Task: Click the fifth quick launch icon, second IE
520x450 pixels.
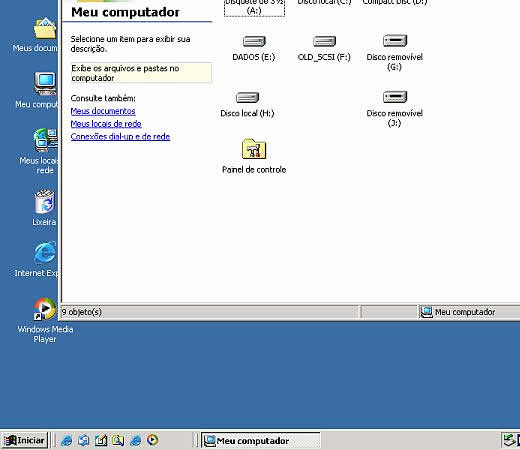Action: (x=135, y=441)
